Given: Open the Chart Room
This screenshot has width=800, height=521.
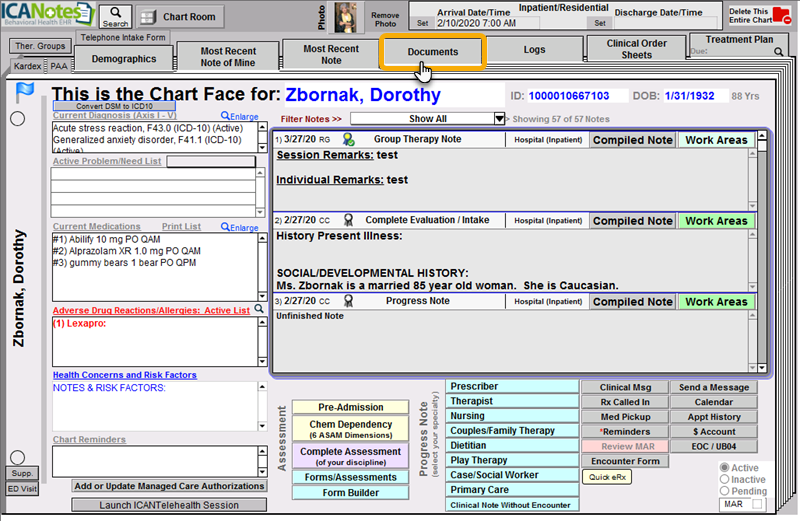Looking at the screenshot, I should (179, 17).
